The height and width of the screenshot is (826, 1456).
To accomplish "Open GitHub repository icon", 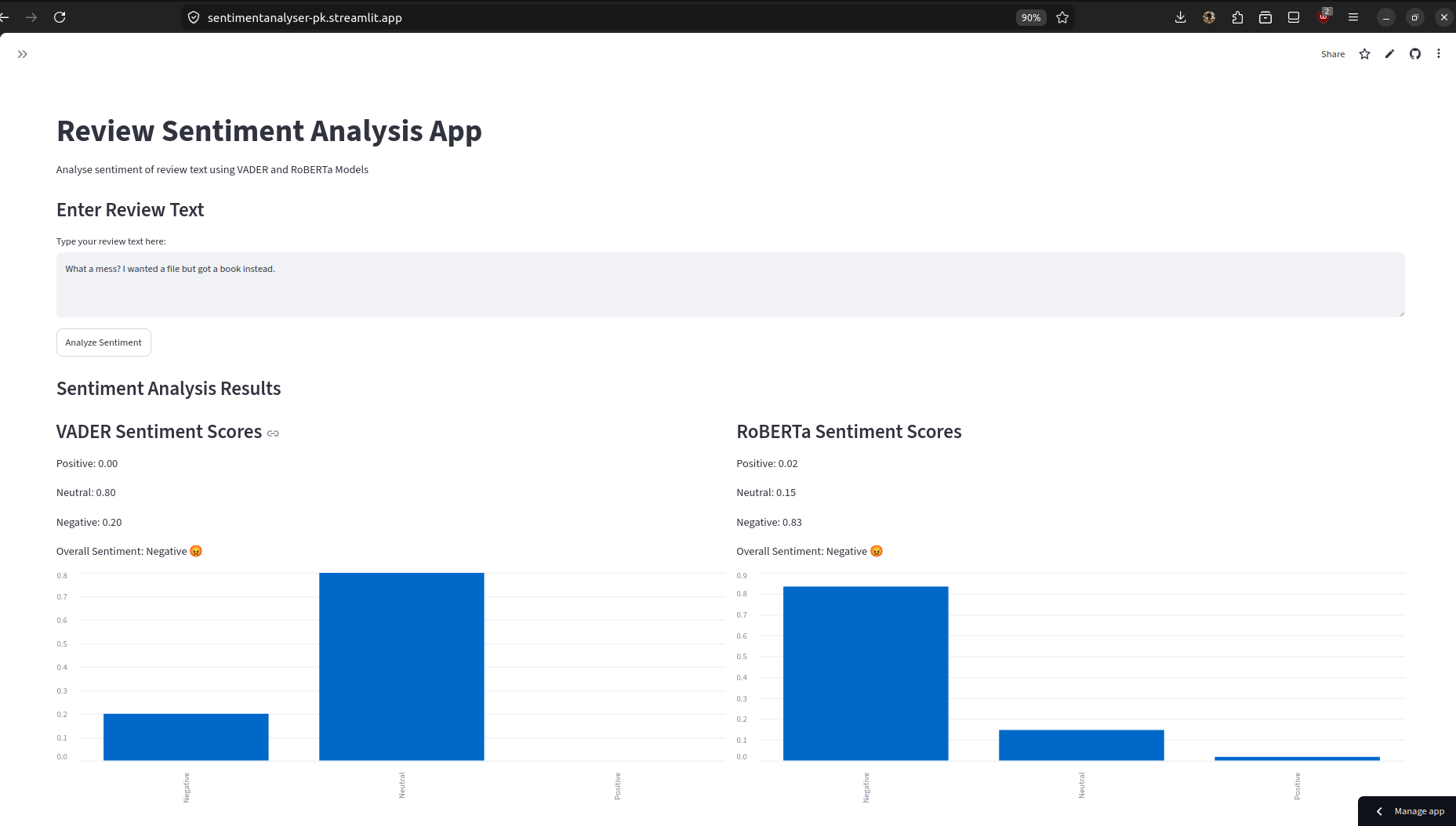I will tap(1415, 54).
